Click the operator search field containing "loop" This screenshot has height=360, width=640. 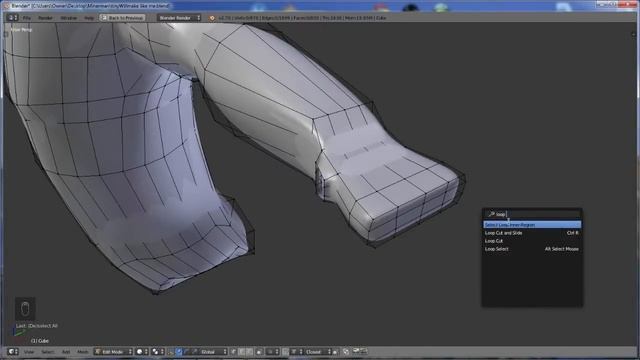coord(532,214)
